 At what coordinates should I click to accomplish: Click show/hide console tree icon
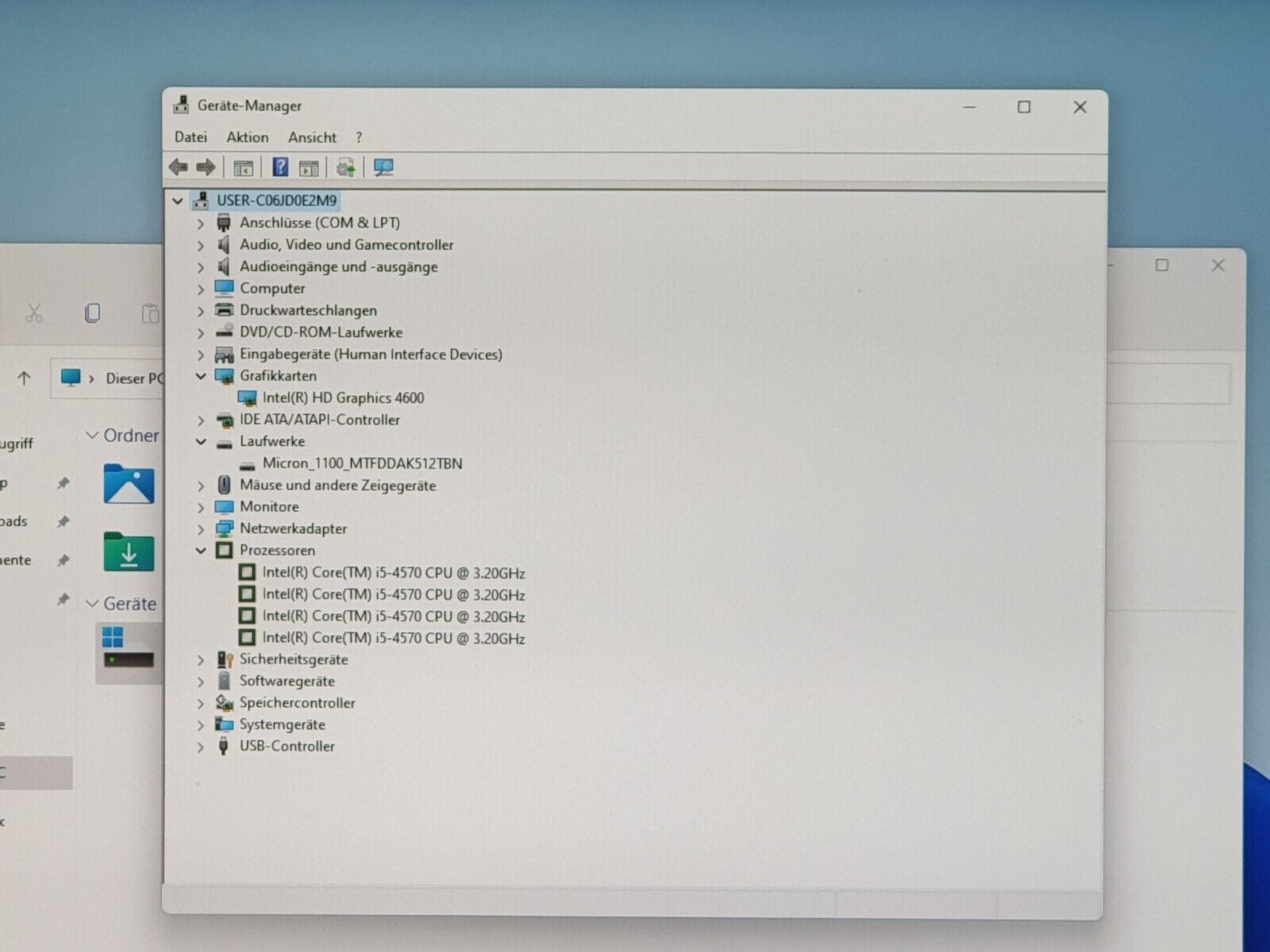tap(243, 167)
